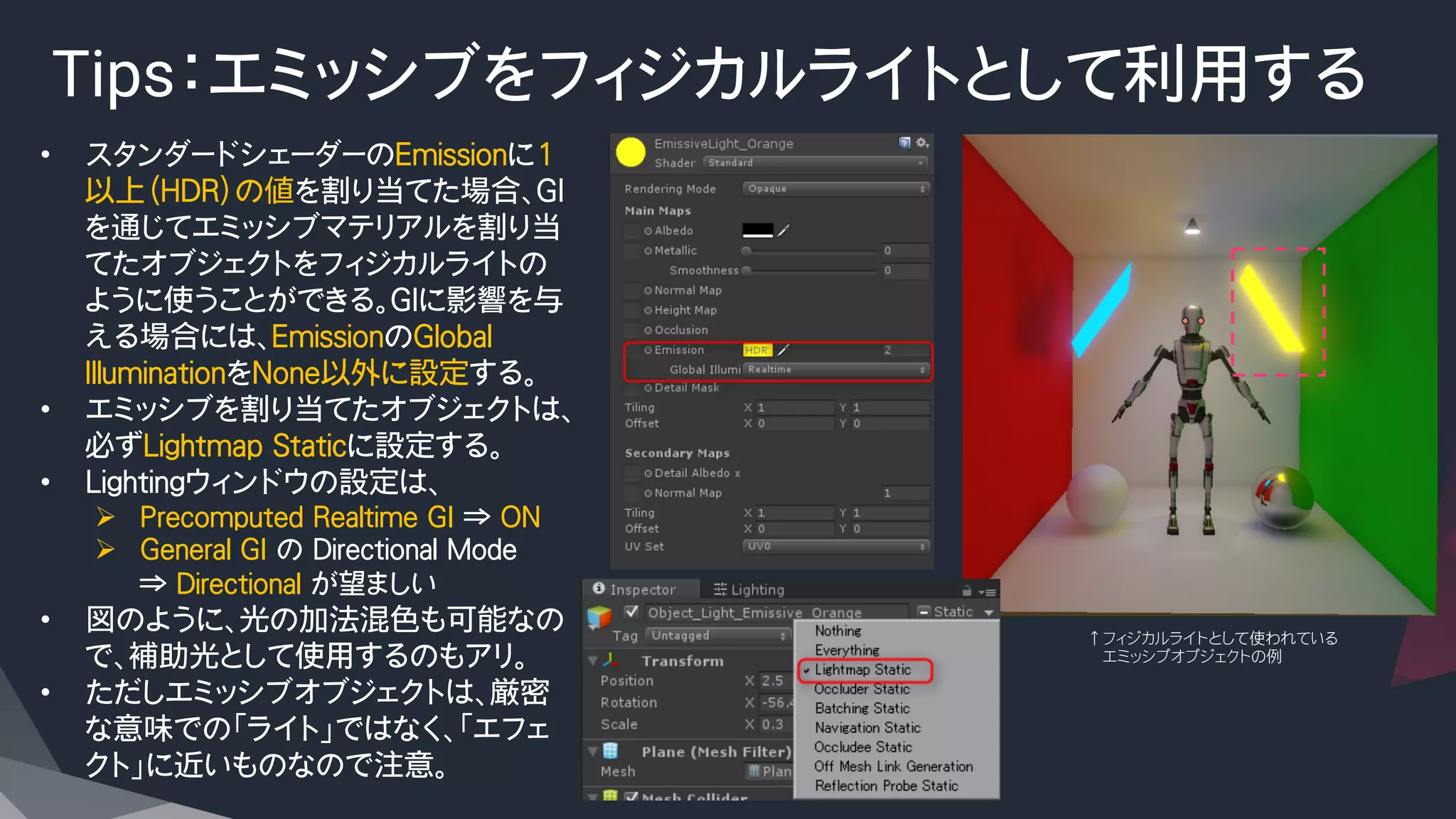
Task: Collapse the Plane Mesh Filter component
Action: click(x=592, y=751)
